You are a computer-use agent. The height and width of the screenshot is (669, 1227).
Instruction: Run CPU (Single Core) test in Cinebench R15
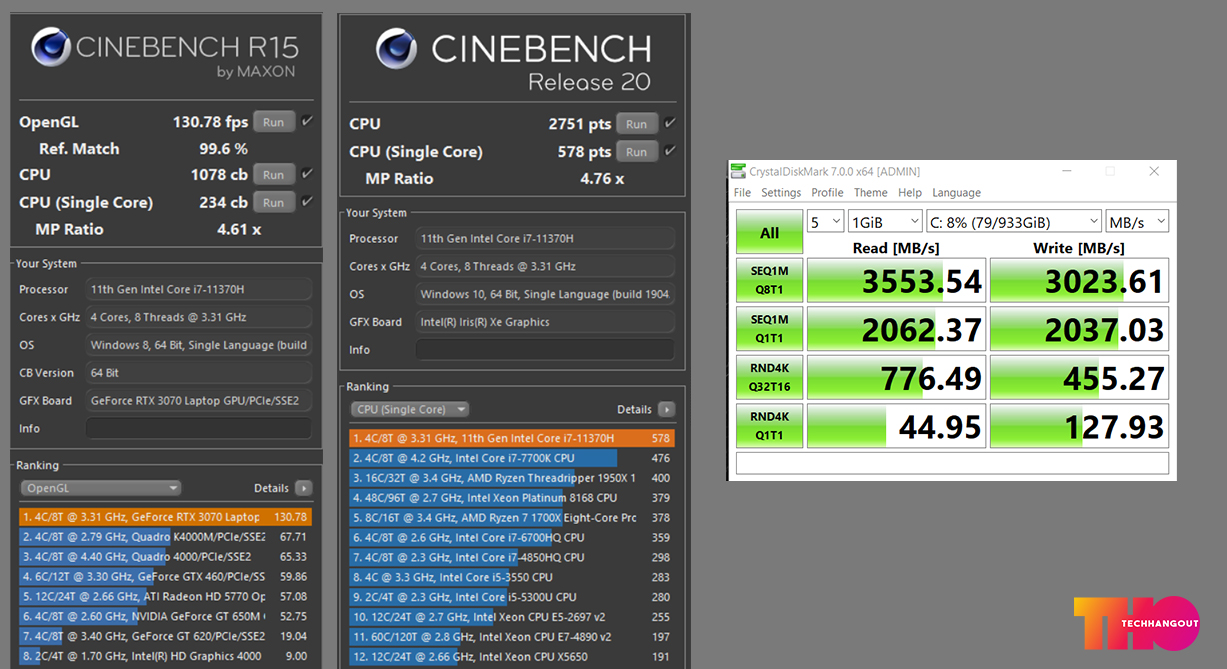click(274, 202)
